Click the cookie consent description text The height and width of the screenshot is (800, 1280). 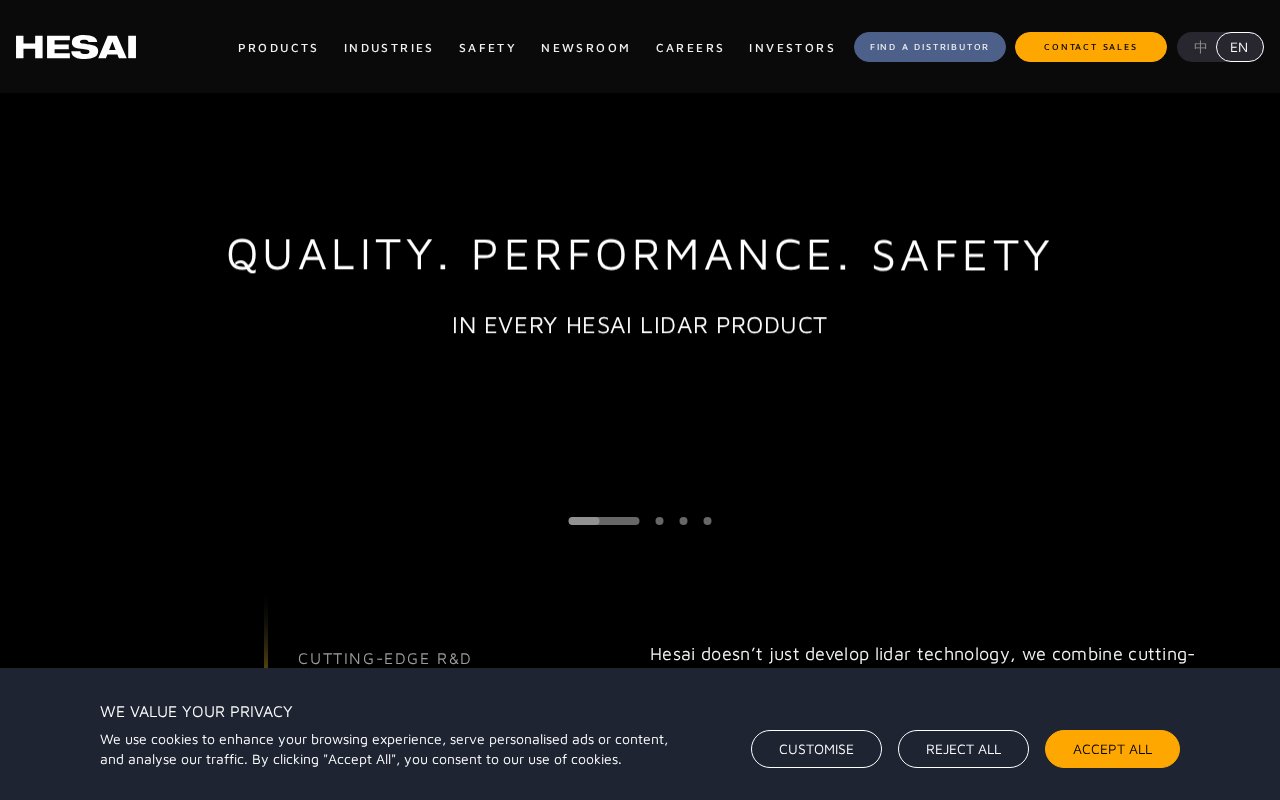coord(384,749)
